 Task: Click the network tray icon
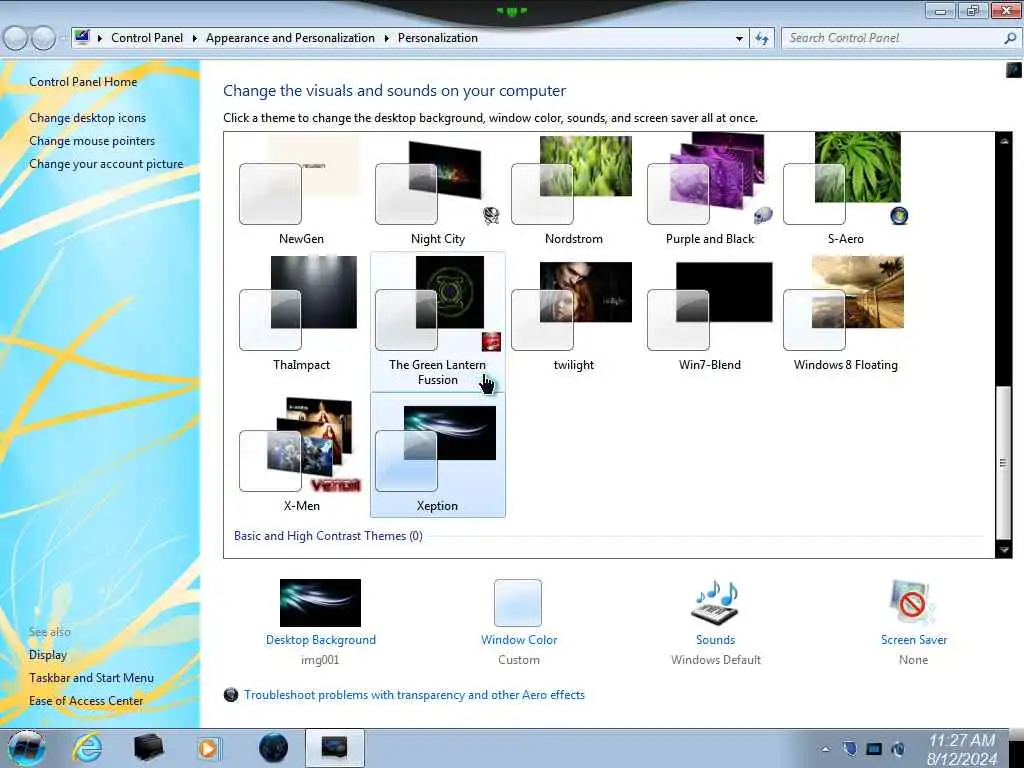[x=874, y=749]
